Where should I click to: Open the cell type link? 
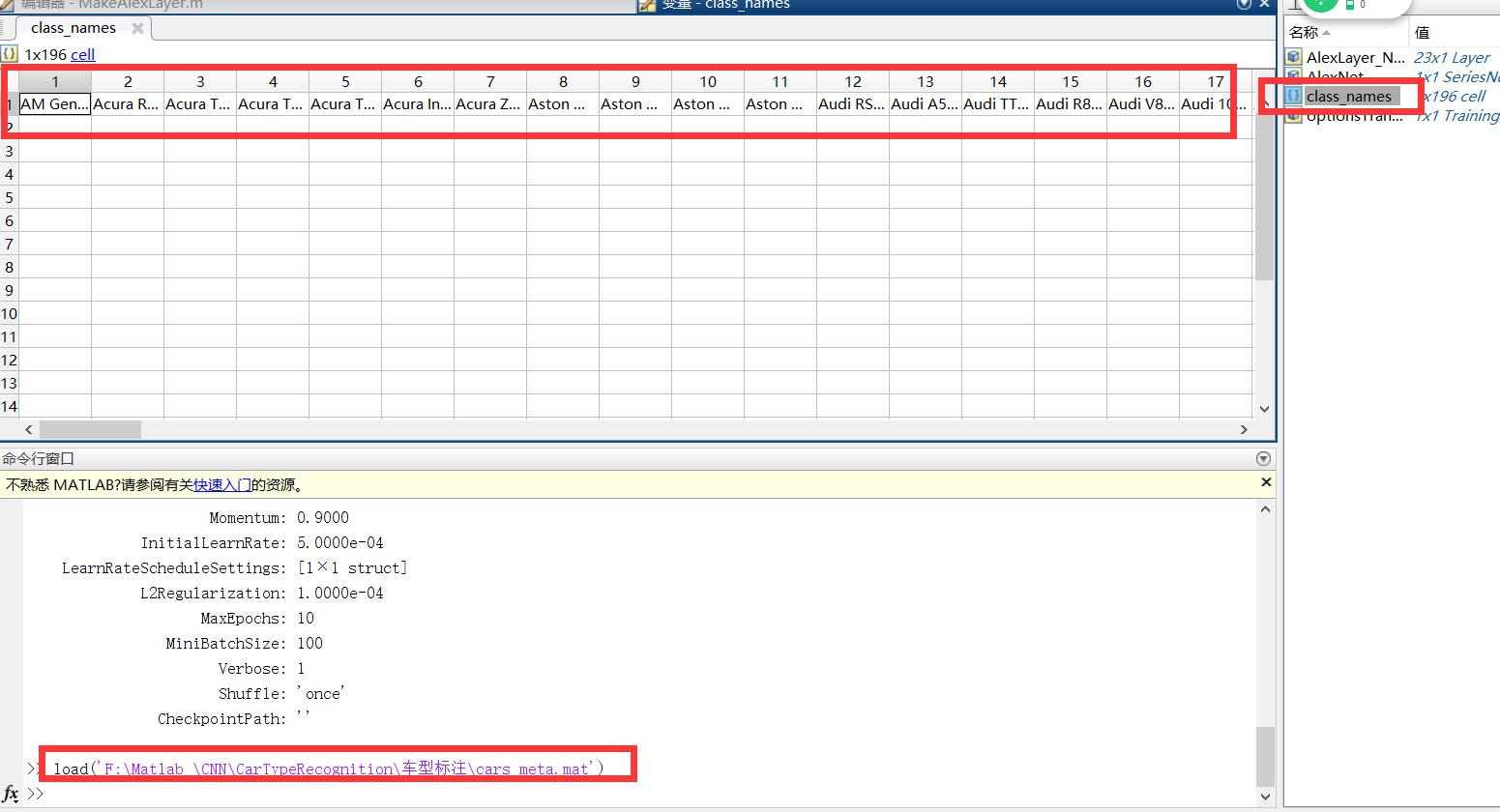83,55
